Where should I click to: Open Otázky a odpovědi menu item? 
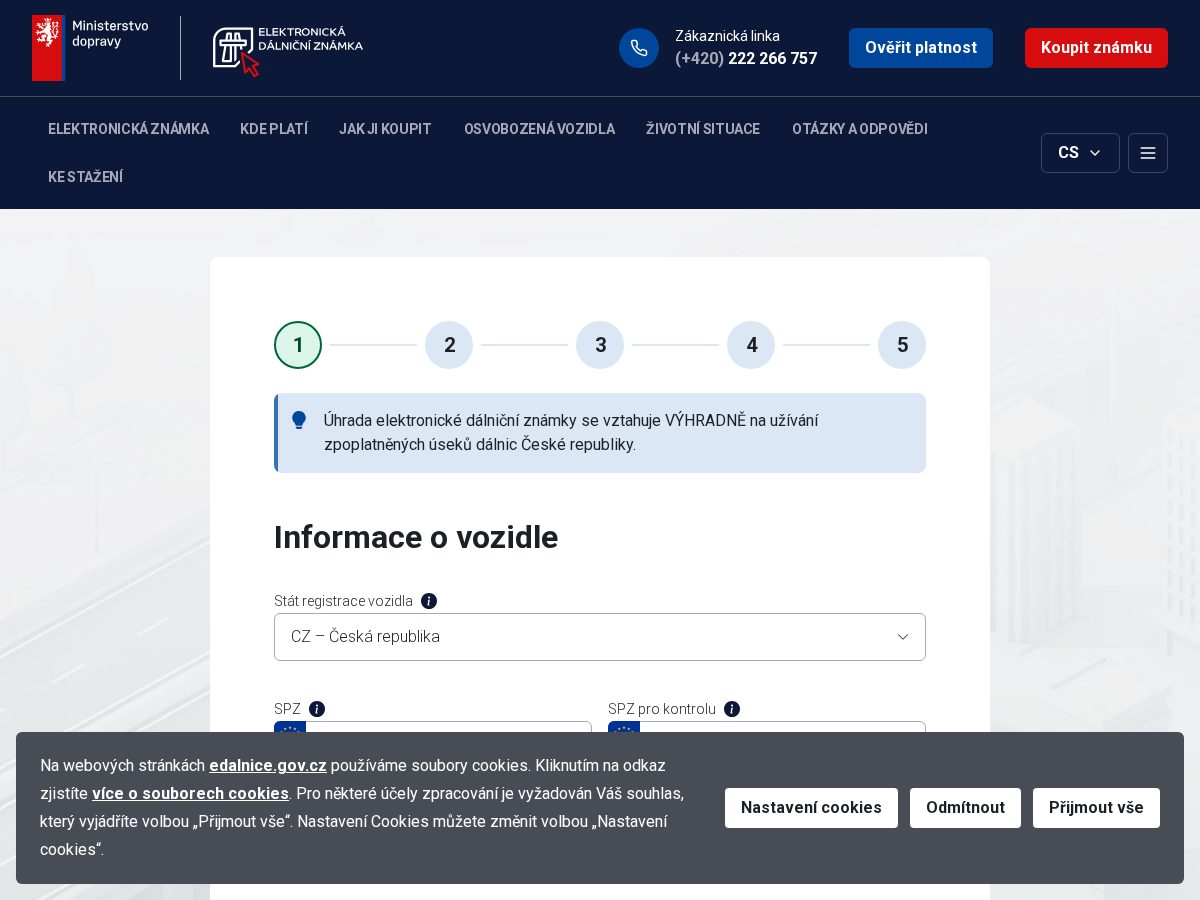[860, 129]
